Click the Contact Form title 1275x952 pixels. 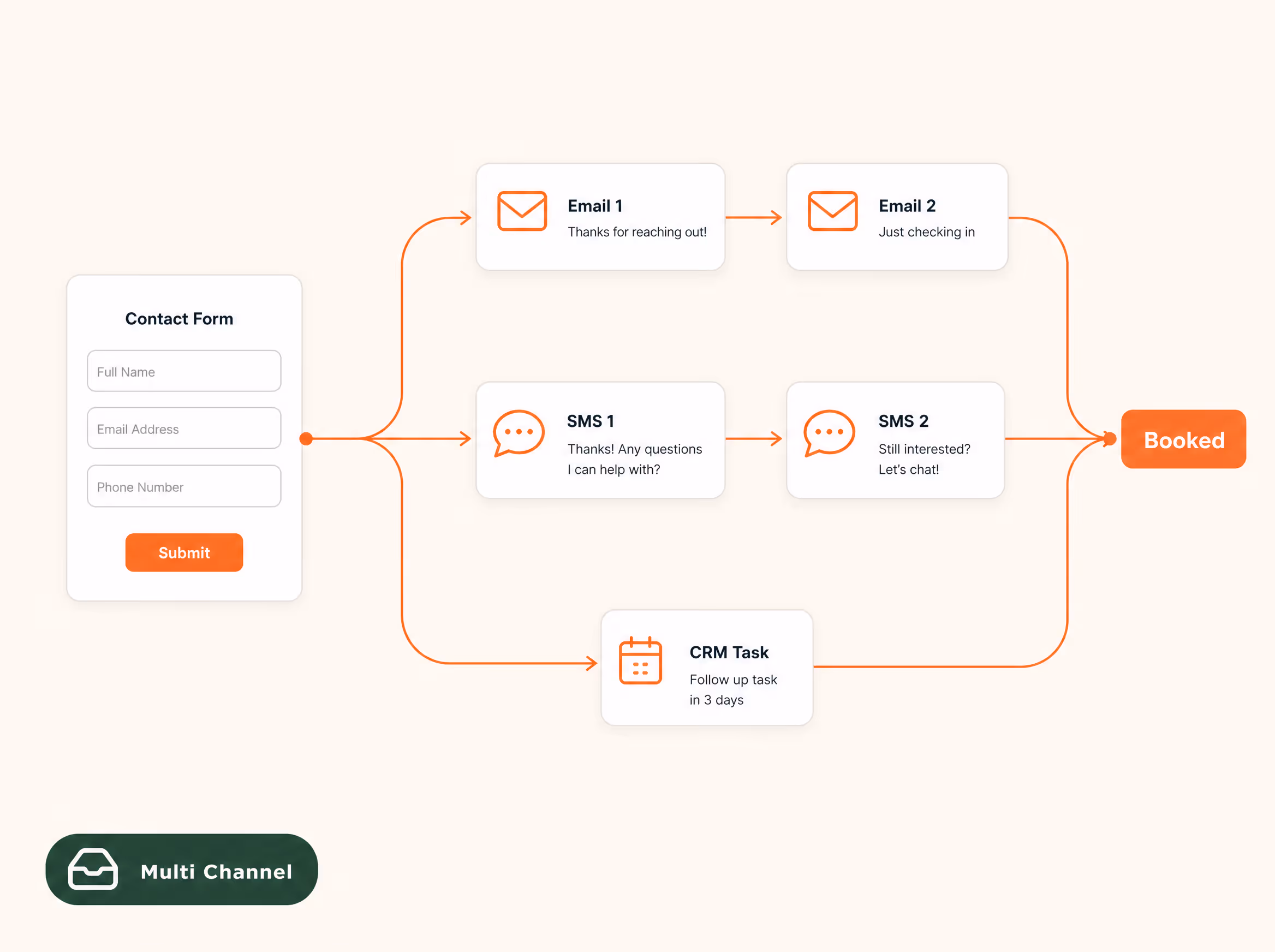[179, 319]
